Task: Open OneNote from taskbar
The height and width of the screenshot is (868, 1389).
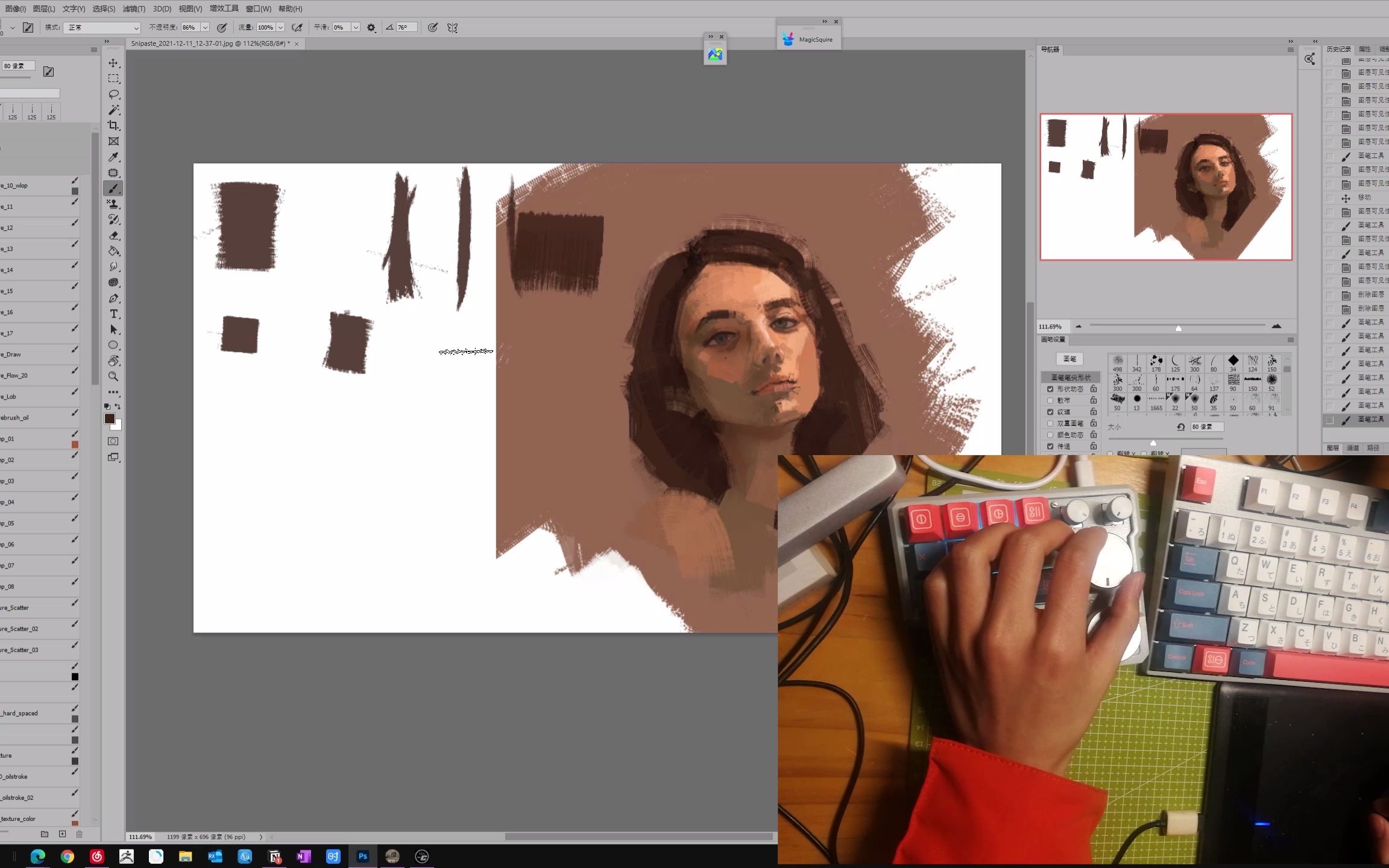Action: point(304,856)
